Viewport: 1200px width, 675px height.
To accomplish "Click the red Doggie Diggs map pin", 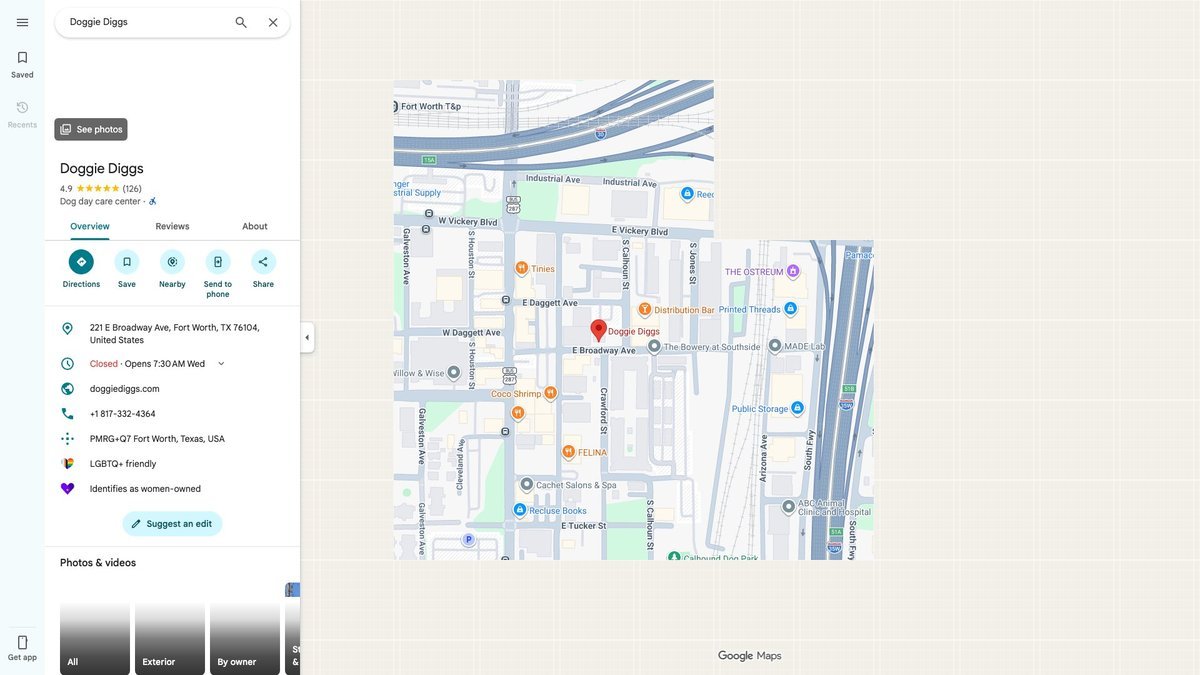I will (598, 330).
